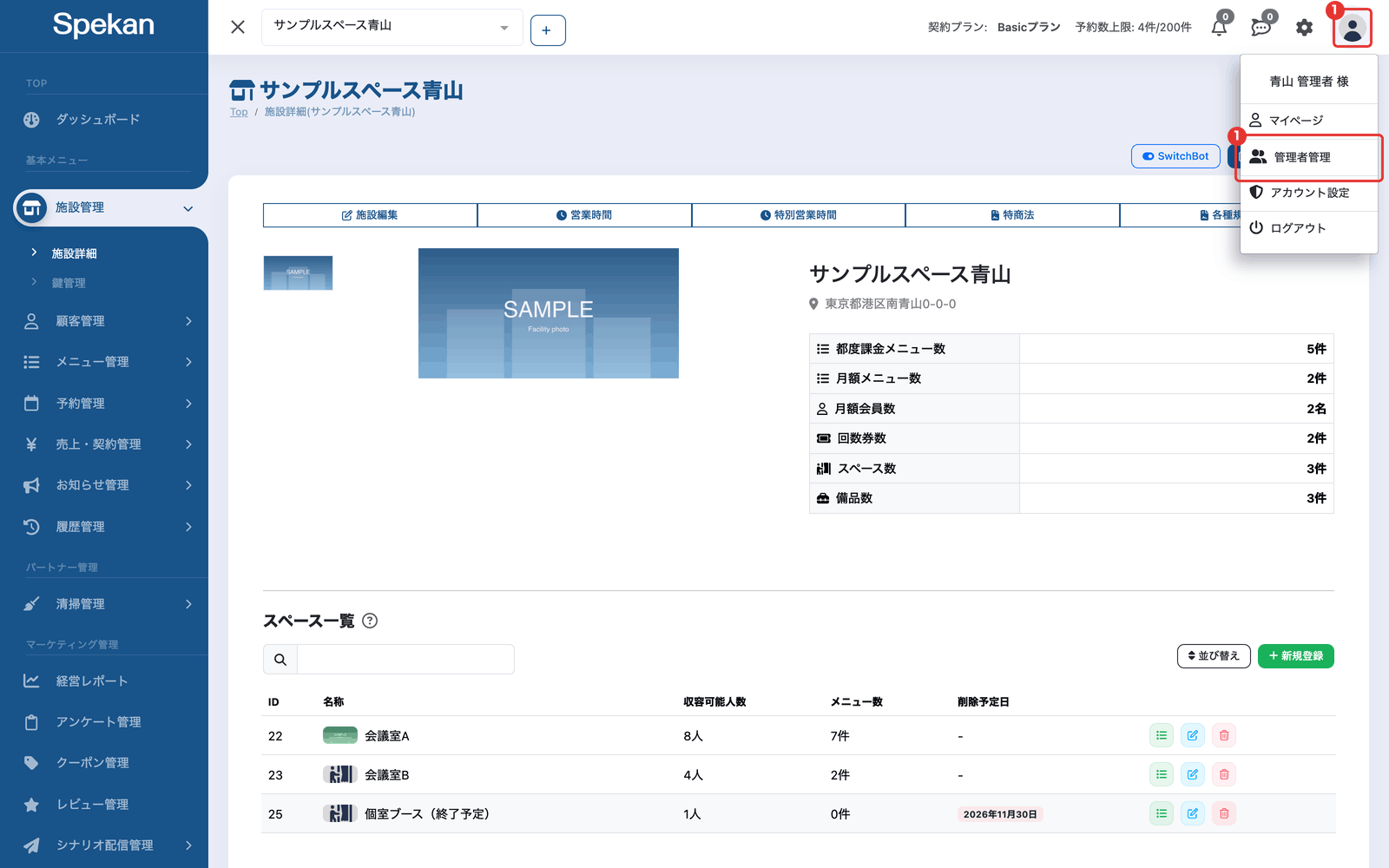Delete 会議室B with the trash icon
The width and height of the screenshot is (1389, 868).
[x=1224, y=774]
